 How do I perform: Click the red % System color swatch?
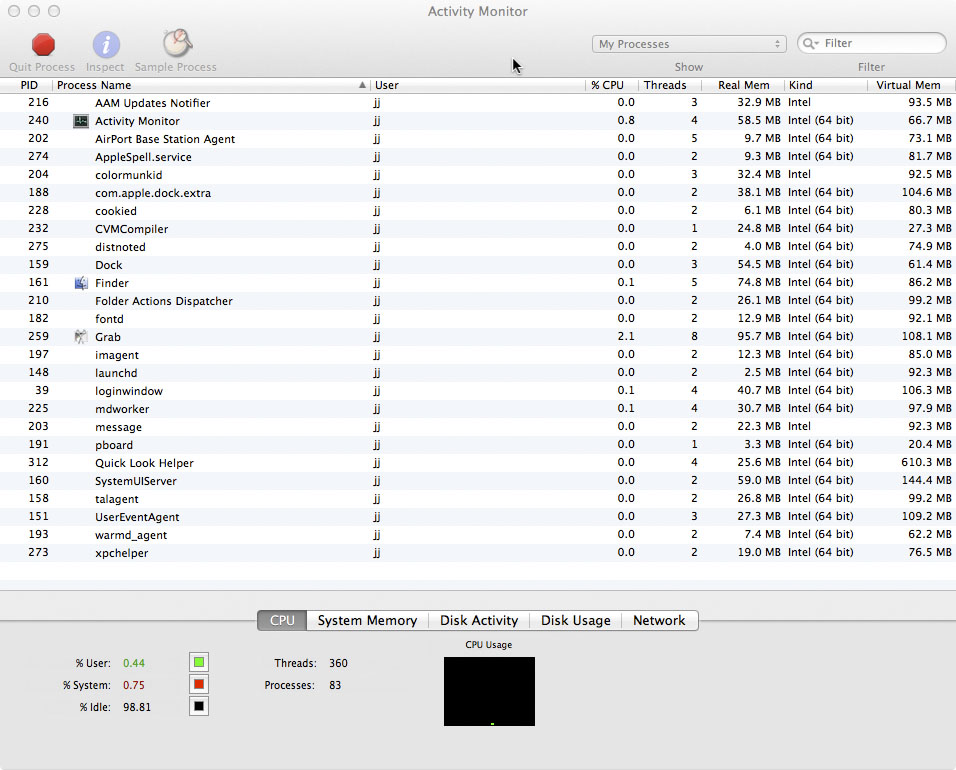tap(199, 685)
